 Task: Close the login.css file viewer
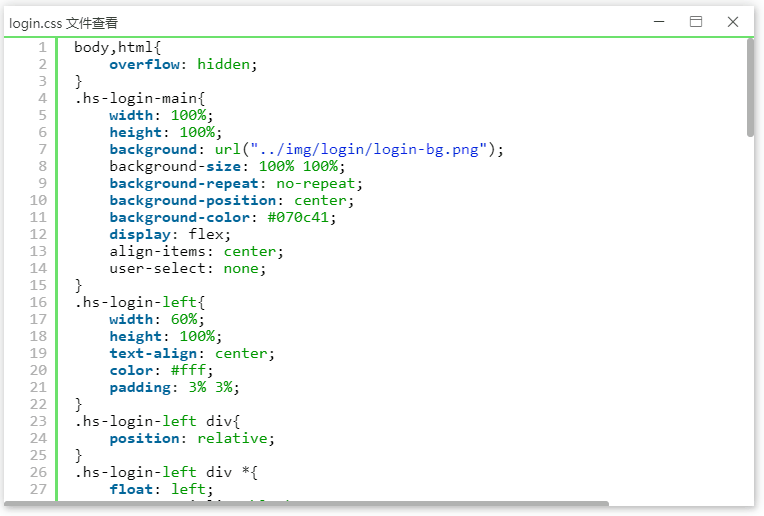tap(733, 22)
